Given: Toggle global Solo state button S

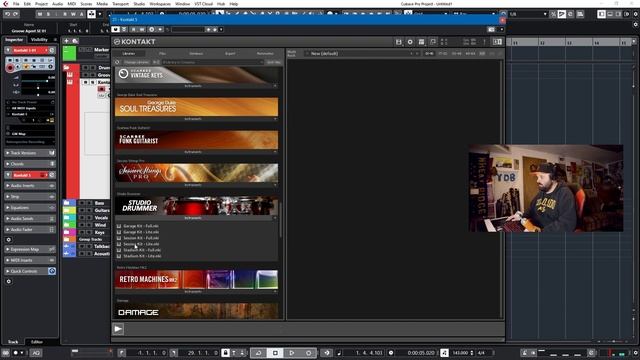Looking at the screenshot, I should [48, 14].
